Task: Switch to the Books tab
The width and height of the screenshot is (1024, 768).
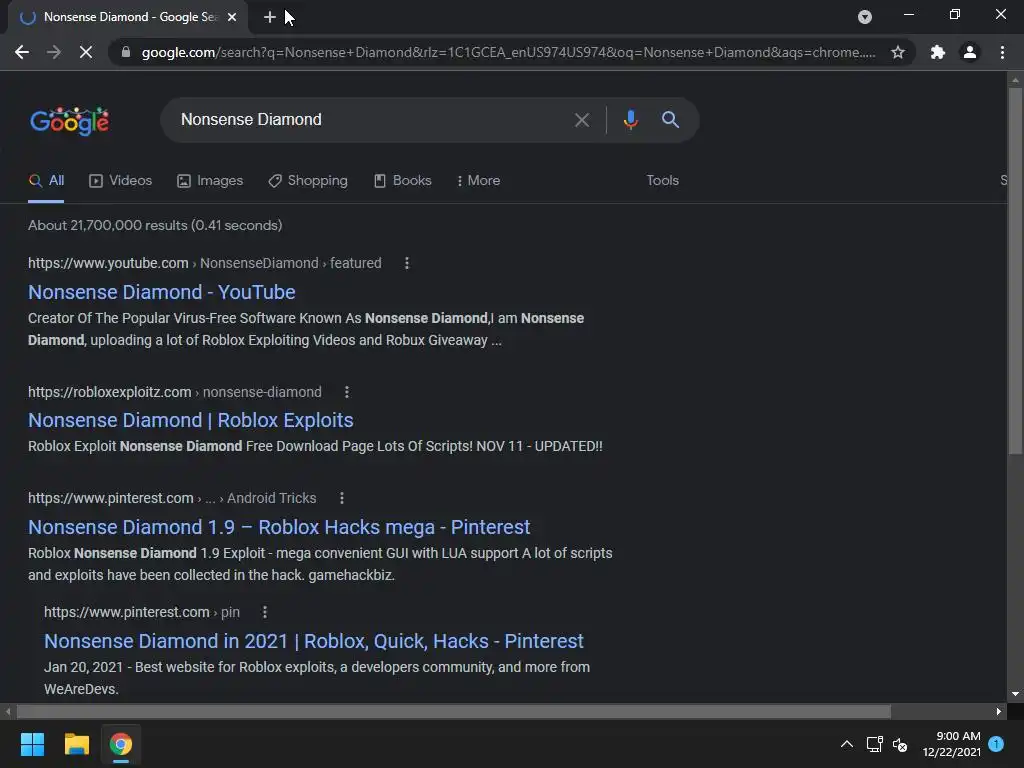Action: click(x=403, y=181)
